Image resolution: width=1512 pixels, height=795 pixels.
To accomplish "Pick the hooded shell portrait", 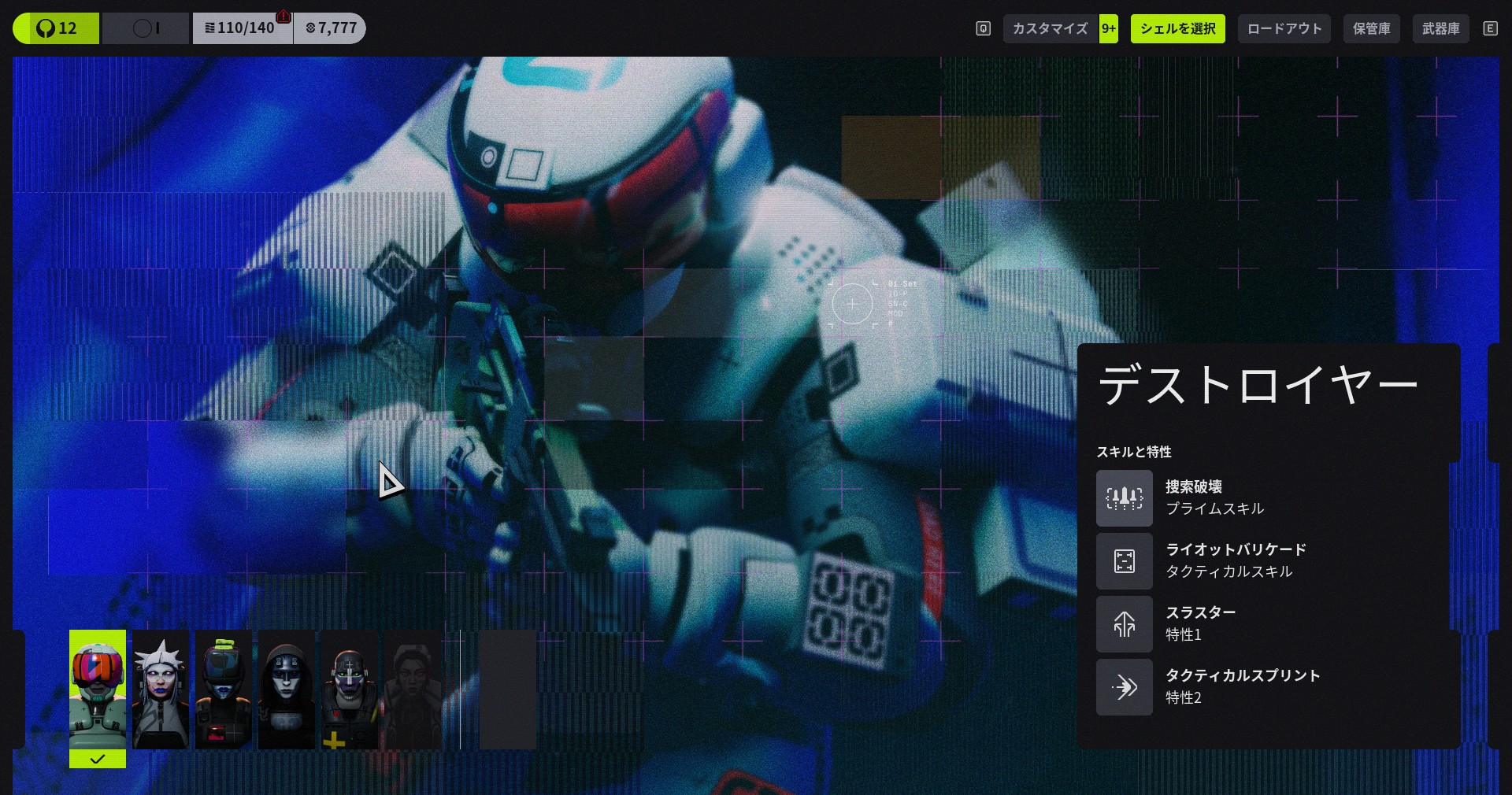I will 287,690.
